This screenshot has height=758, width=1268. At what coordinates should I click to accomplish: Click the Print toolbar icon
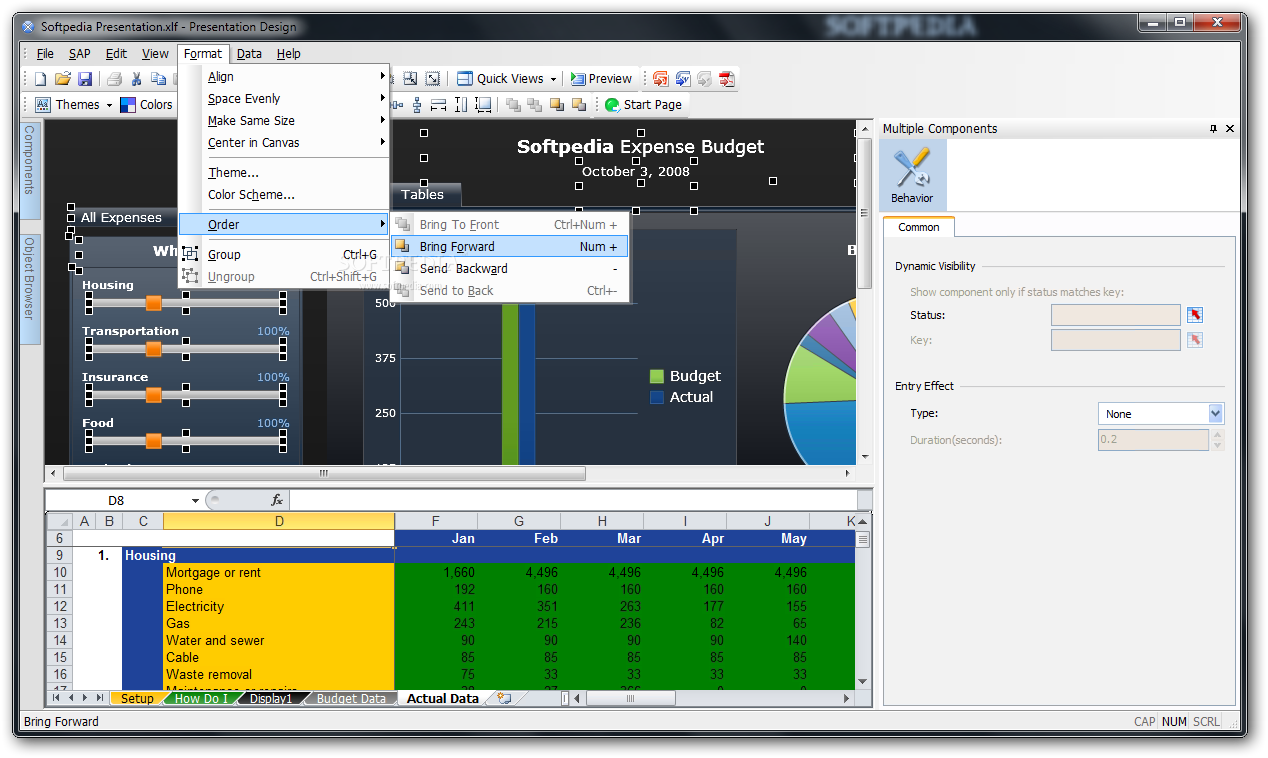point(114,79)
